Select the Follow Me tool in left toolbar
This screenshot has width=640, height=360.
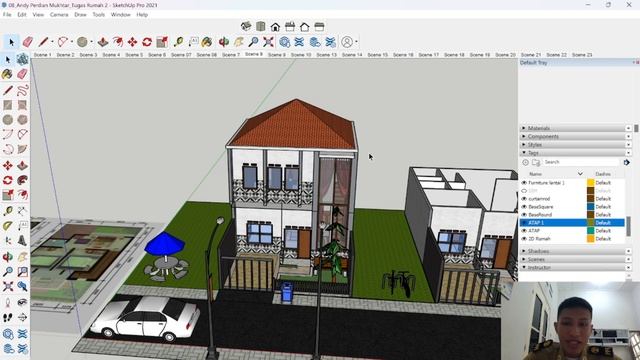(x=22, y=180)
